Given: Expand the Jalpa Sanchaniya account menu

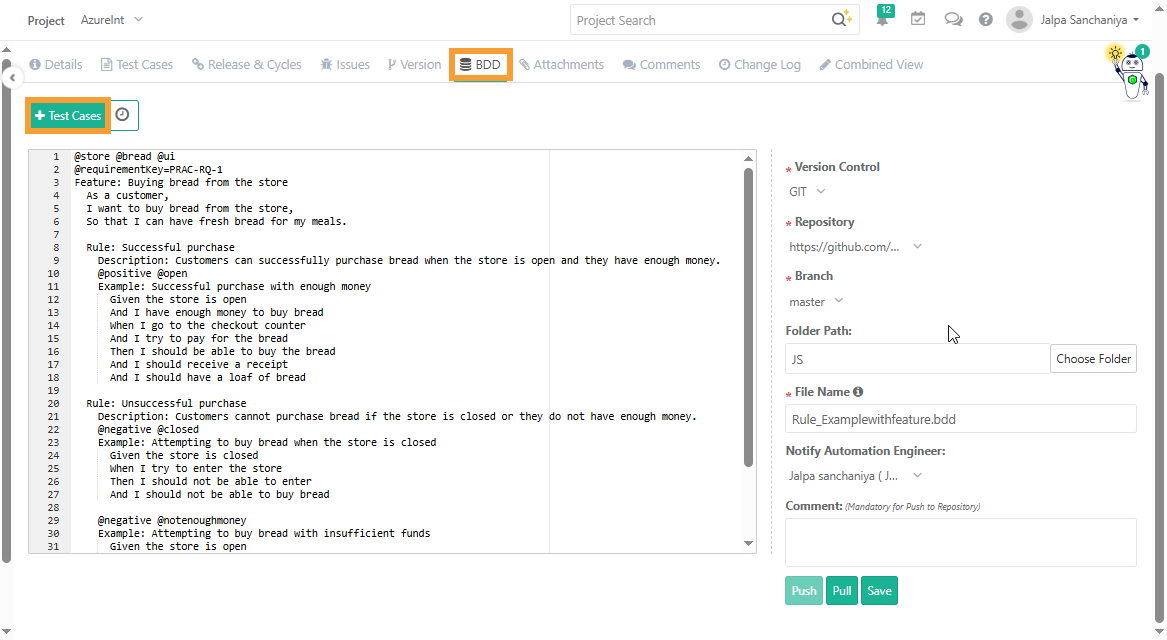Looking at the screenshot, I should 1089,19.
